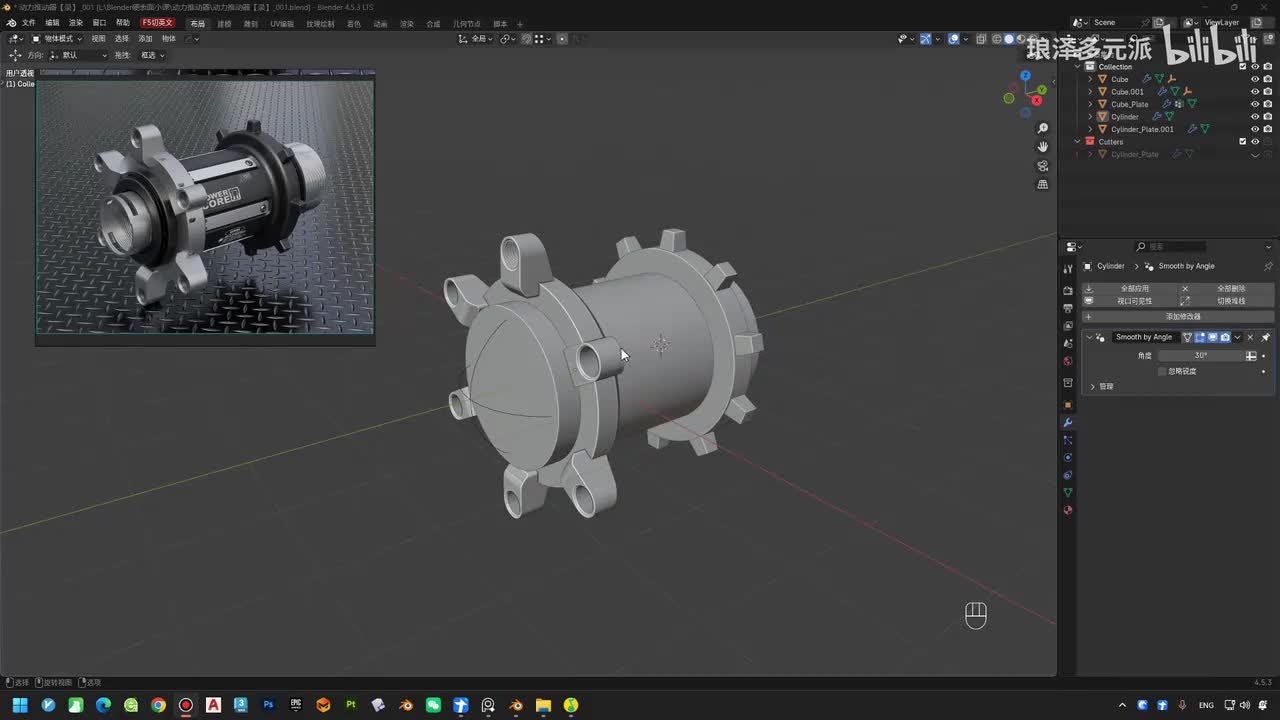Click the 角度 30° value field
Viewport: 1280px width, 720px height.
(1201, 355)
